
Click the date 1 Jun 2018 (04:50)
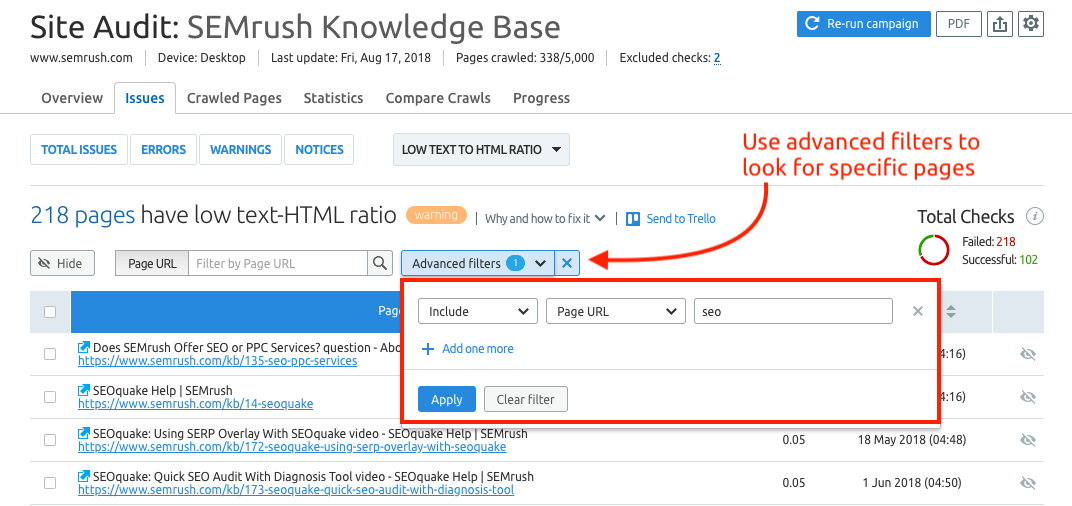click(x=912, y=483)
